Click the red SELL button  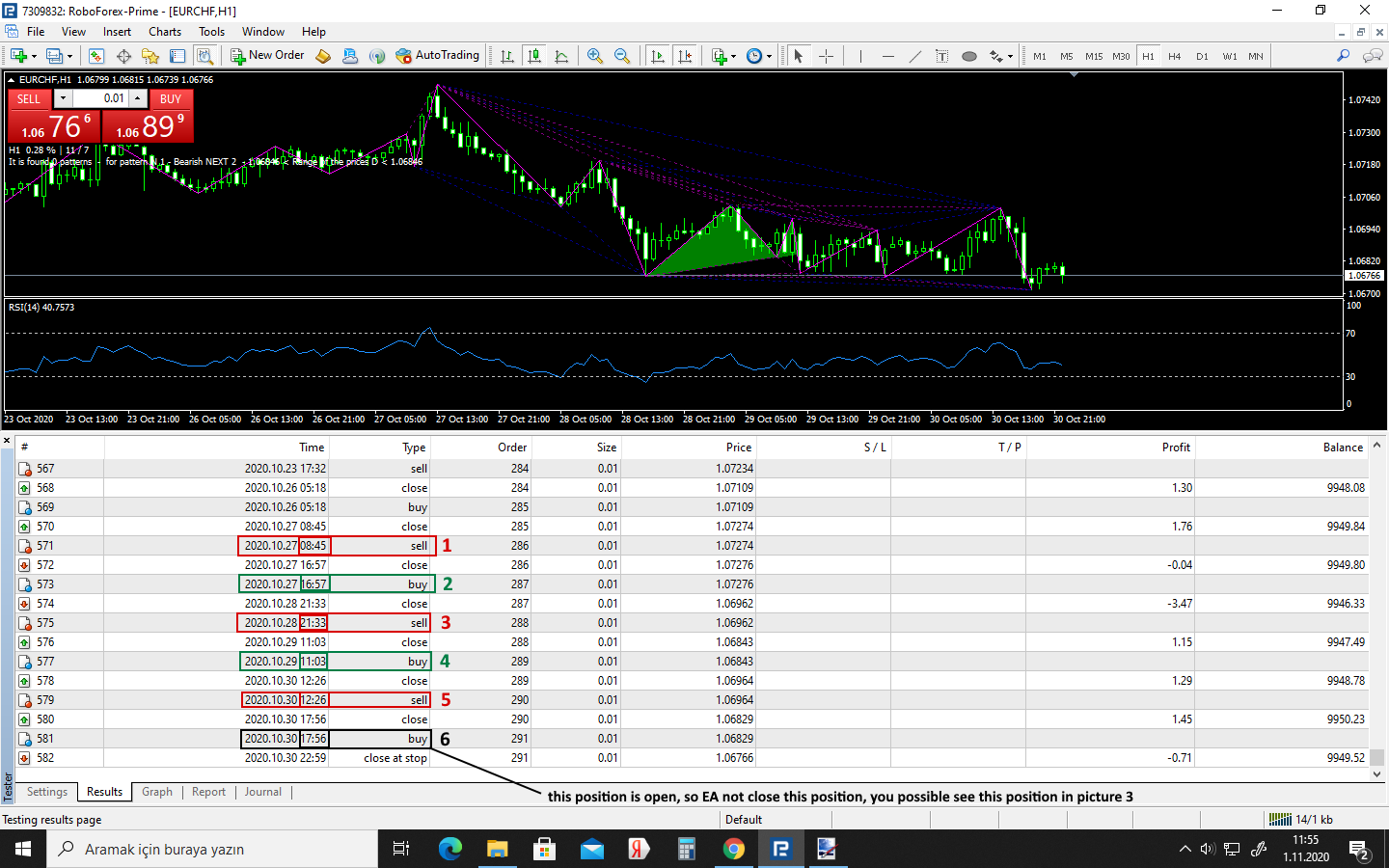tap(29, 98)
